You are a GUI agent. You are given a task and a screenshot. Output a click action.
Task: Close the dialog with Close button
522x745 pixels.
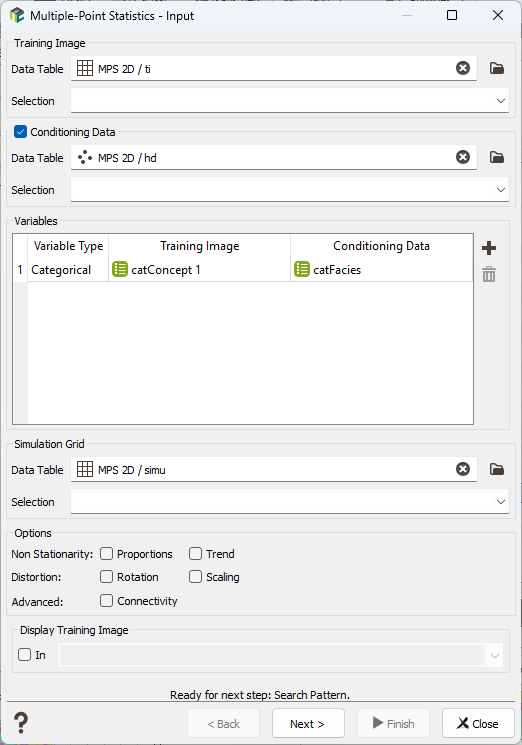coord(478,724)
